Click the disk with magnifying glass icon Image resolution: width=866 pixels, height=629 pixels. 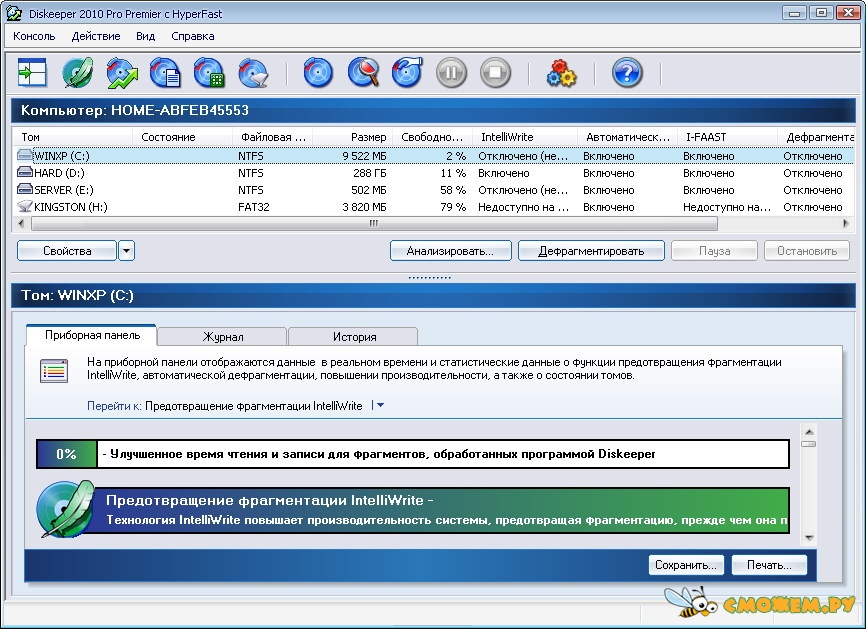pos(363,72)
